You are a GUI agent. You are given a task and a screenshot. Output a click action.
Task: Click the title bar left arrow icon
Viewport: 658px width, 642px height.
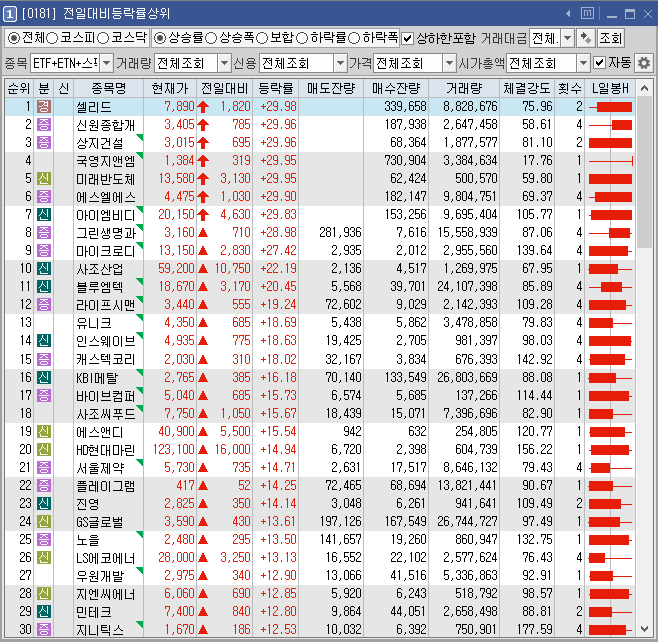(x=568, y=14)
